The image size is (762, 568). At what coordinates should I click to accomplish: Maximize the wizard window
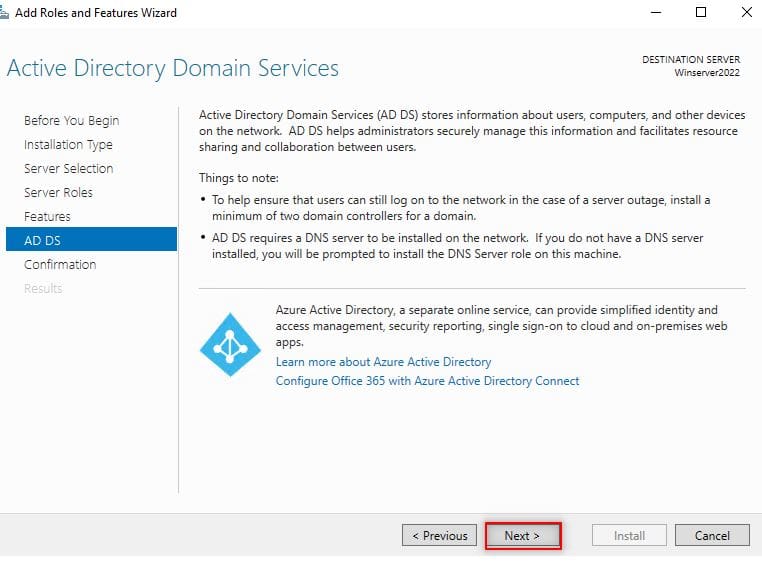[x=701, y=13]
